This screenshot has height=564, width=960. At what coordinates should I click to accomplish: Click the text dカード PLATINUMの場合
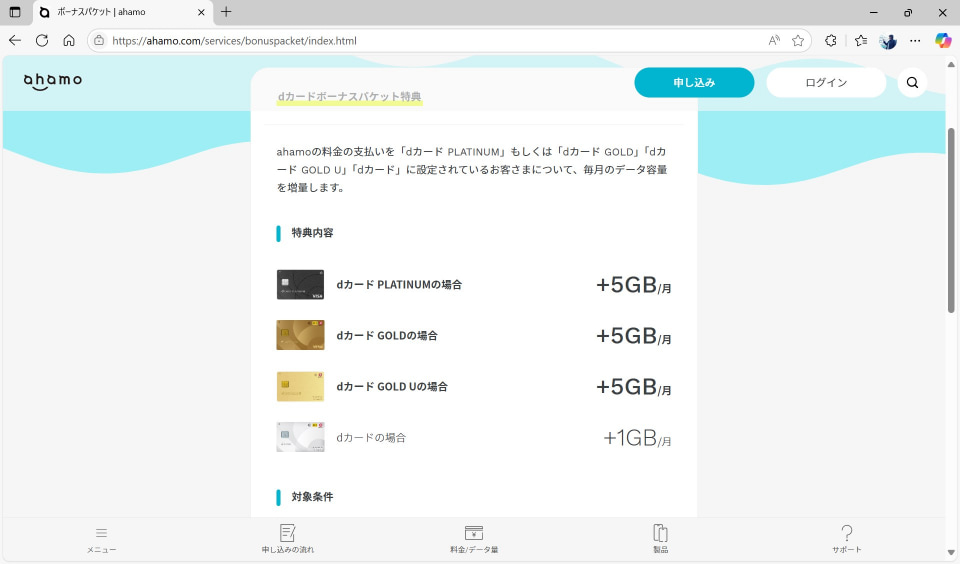pos(399,285)
